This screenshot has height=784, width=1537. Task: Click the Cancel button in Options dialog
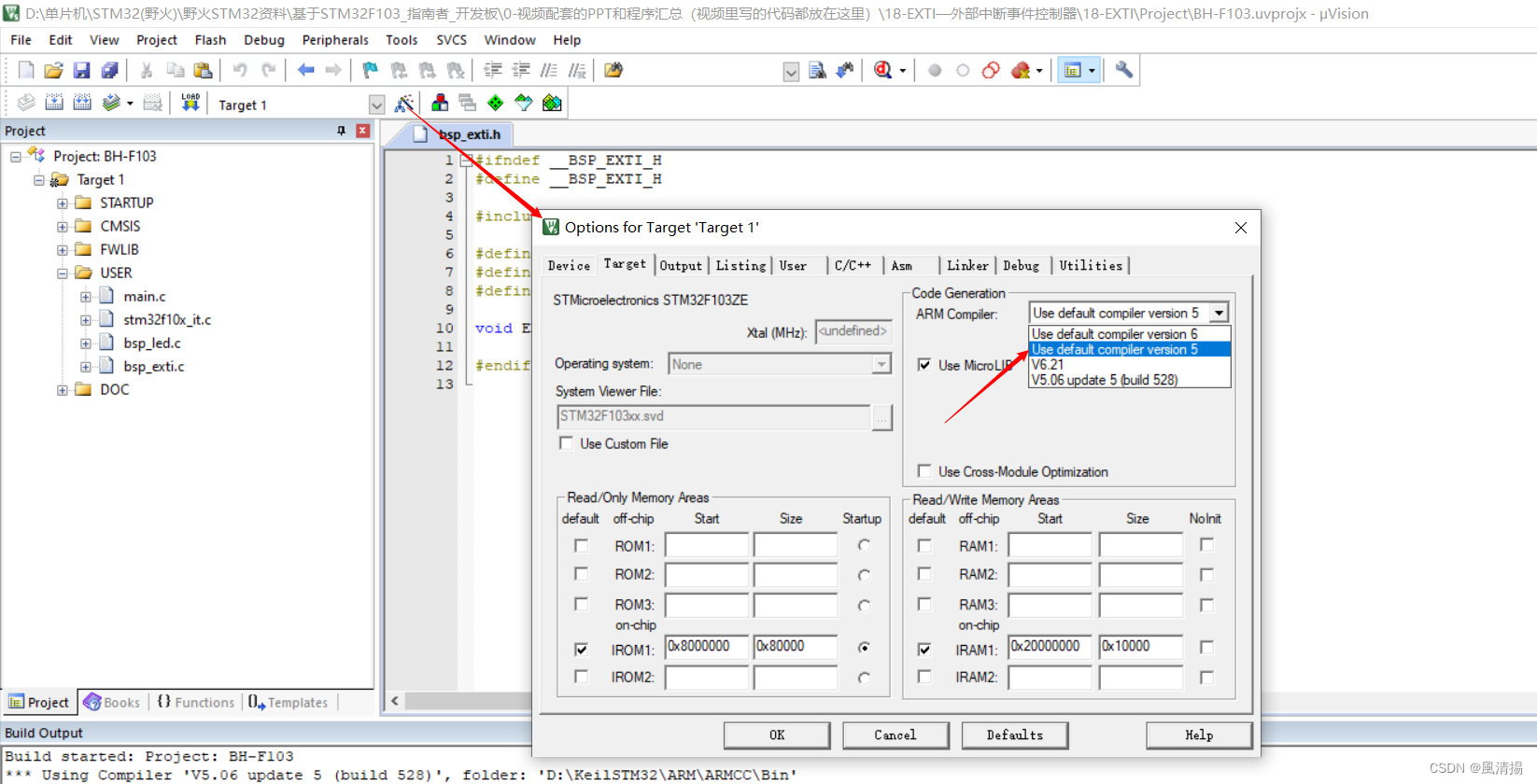(x=895, y=735)
